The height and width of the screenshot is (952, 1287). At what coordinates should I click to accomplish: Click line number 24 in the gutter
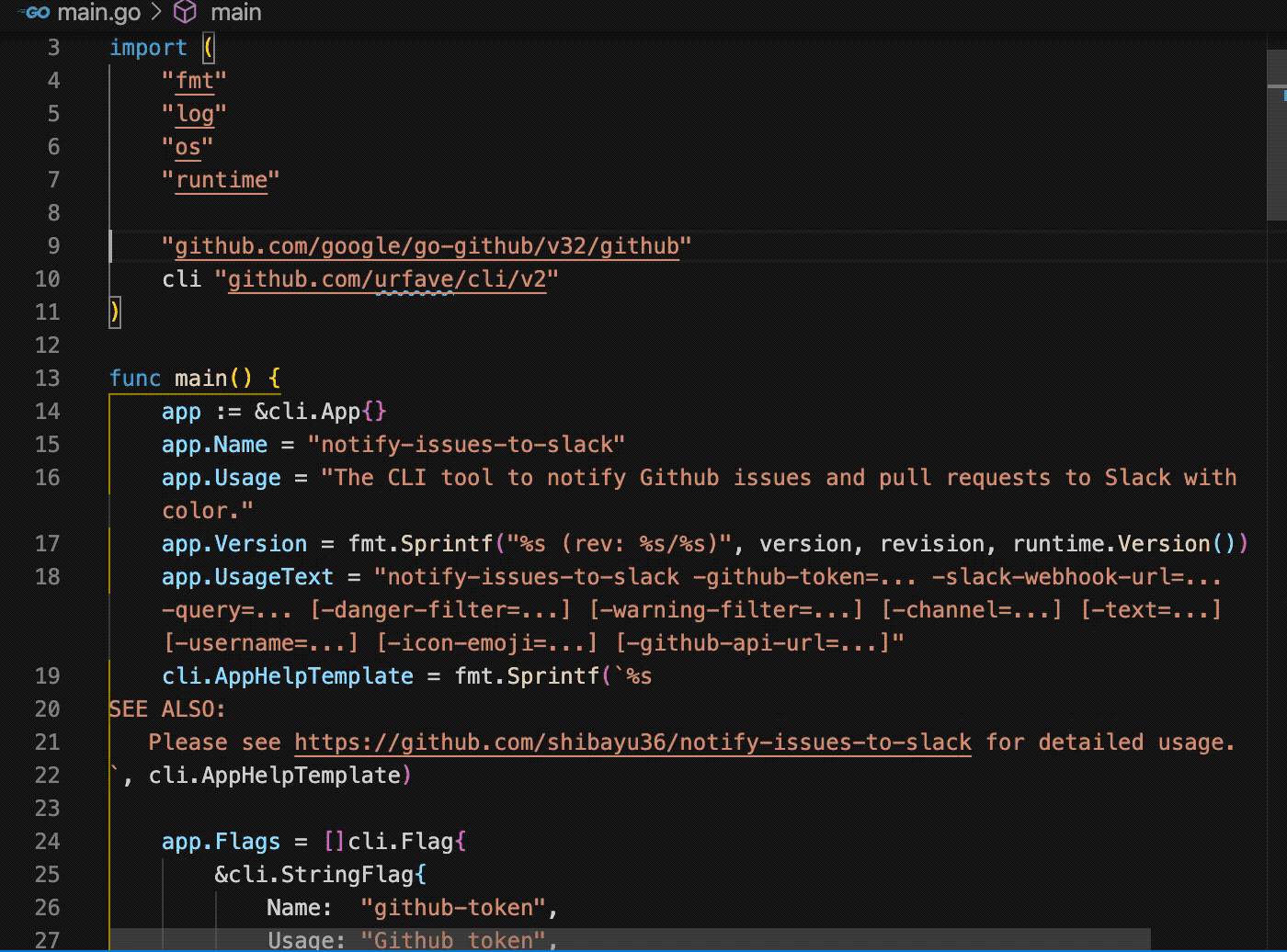(x=47, y=842)
